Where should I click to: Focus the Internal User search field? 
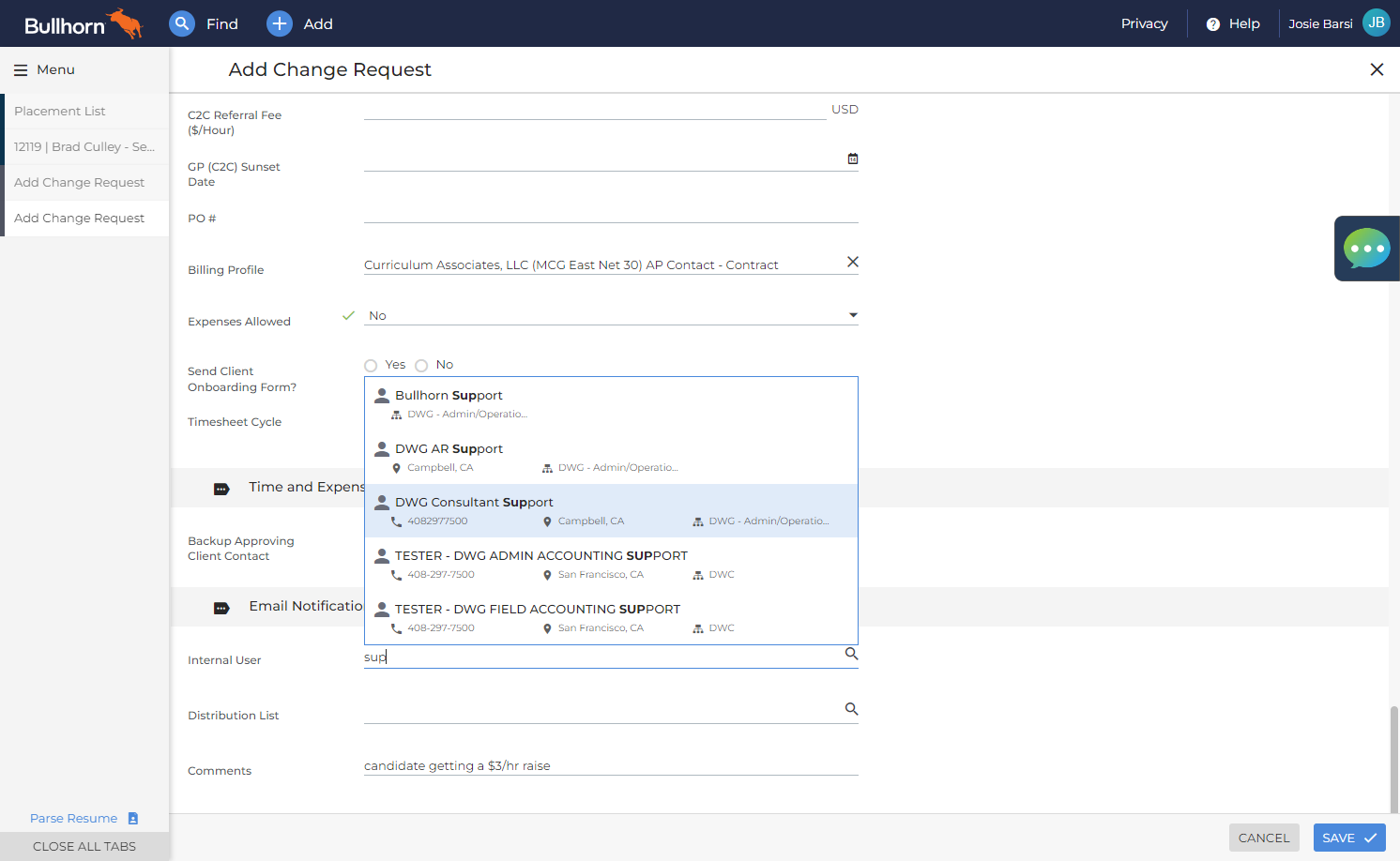[603, 657]
